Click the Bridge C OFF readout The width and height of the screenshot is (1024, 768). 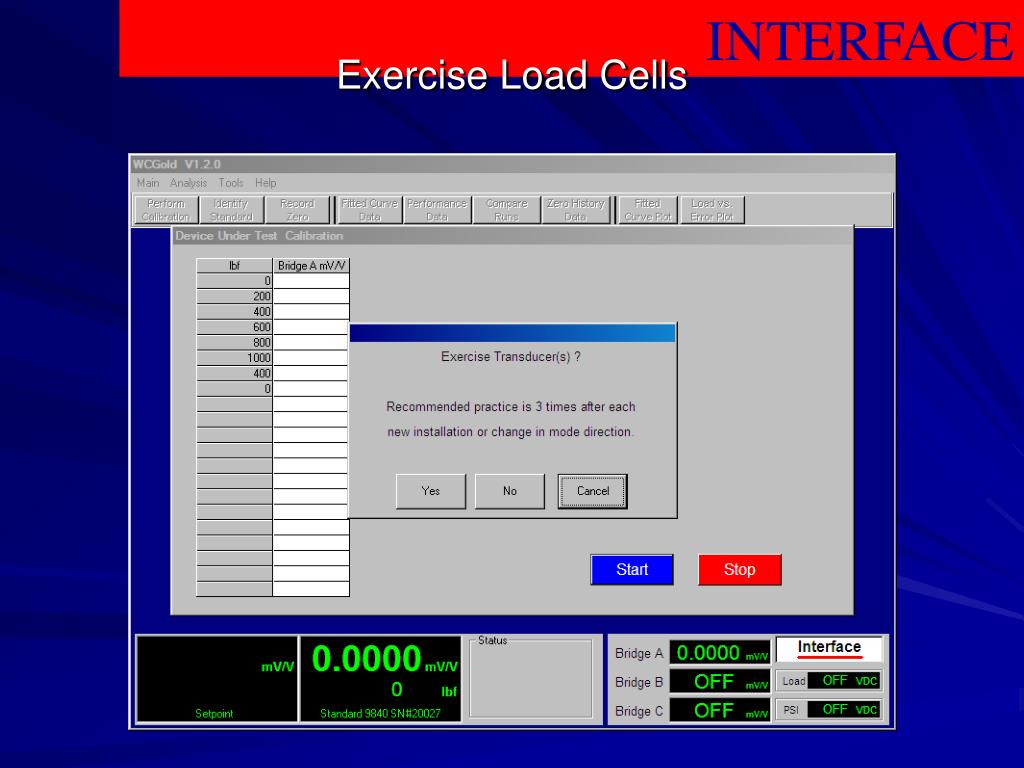pos(720,711)
